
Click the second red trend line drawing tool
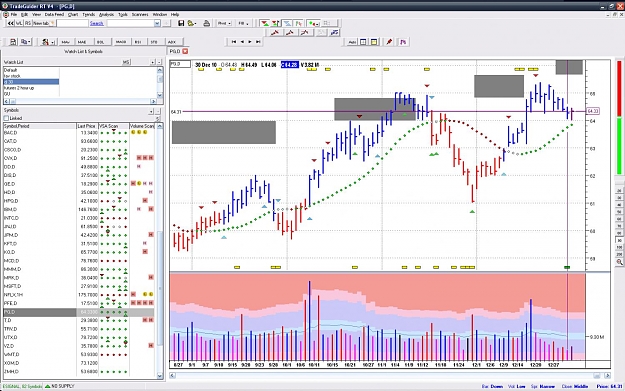[x=290, y=33]
